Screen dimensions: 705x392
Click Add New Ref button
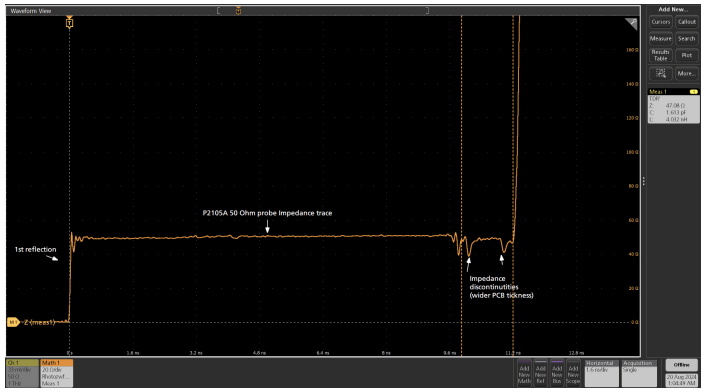(x=540, y=373)
